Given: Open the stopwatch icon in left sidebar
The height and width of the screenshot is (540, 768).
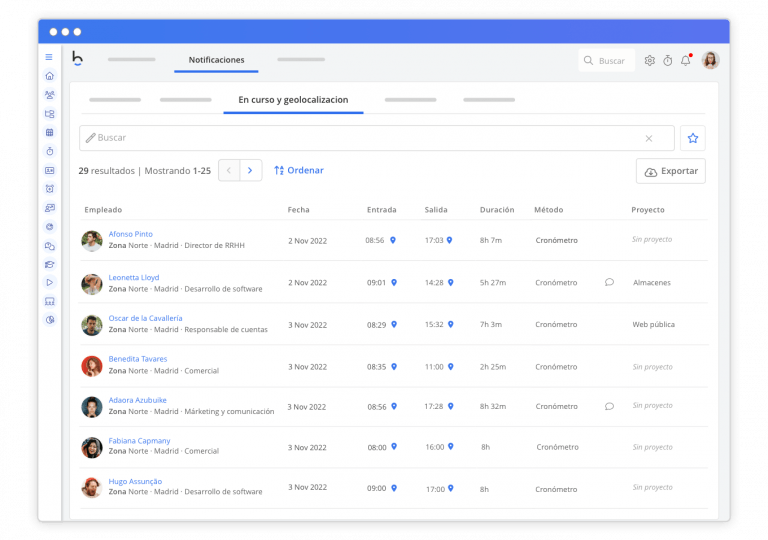Looking at the screenshot, I should click(49, 151).
